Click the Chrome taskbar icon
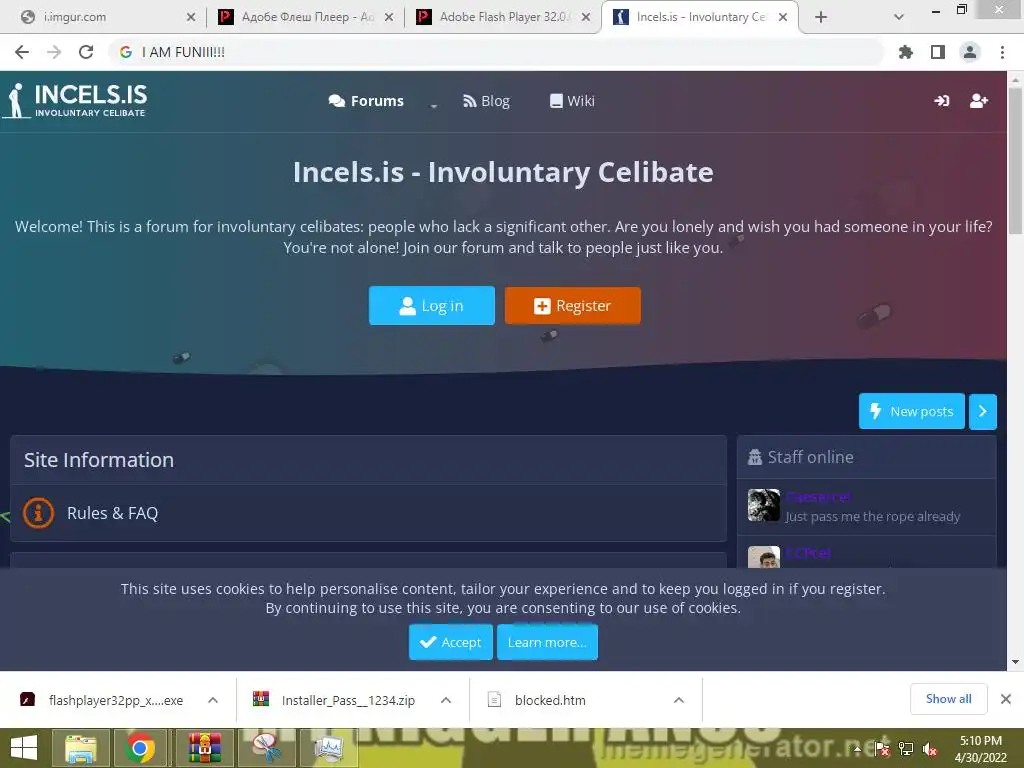The height and width of the screenshot is (768, 1024). pyautogui.click(x=140, y=748)
